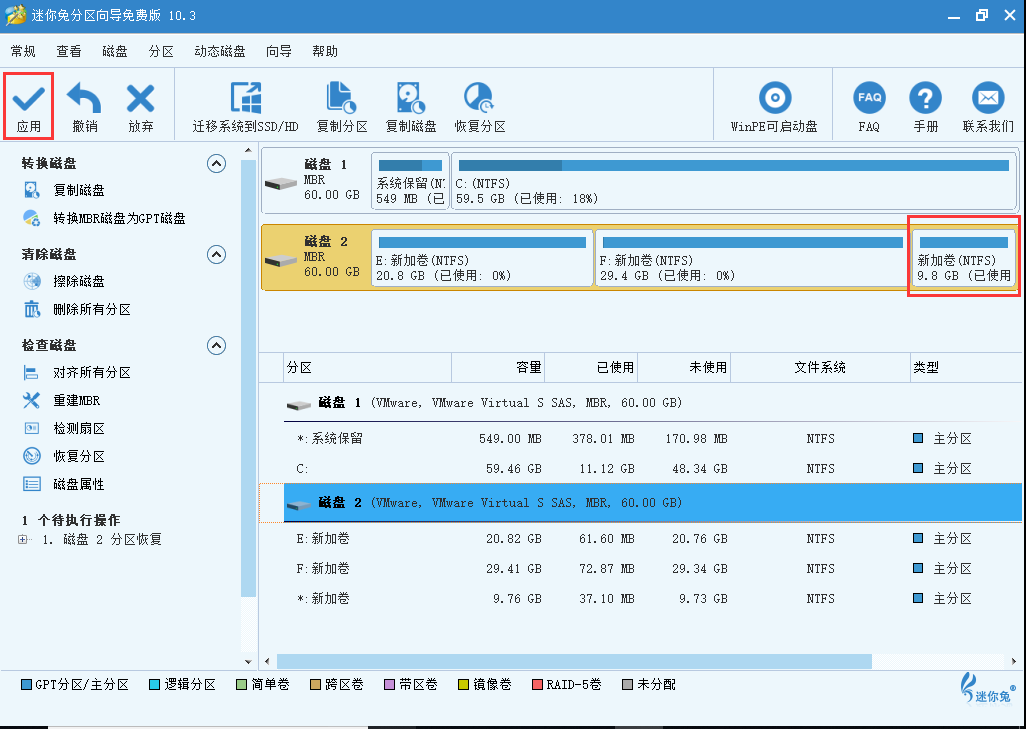The width and height of the screenshot is (1026, 729).
Task: Sort by the 已使用 column header
Action: (592, 368)
